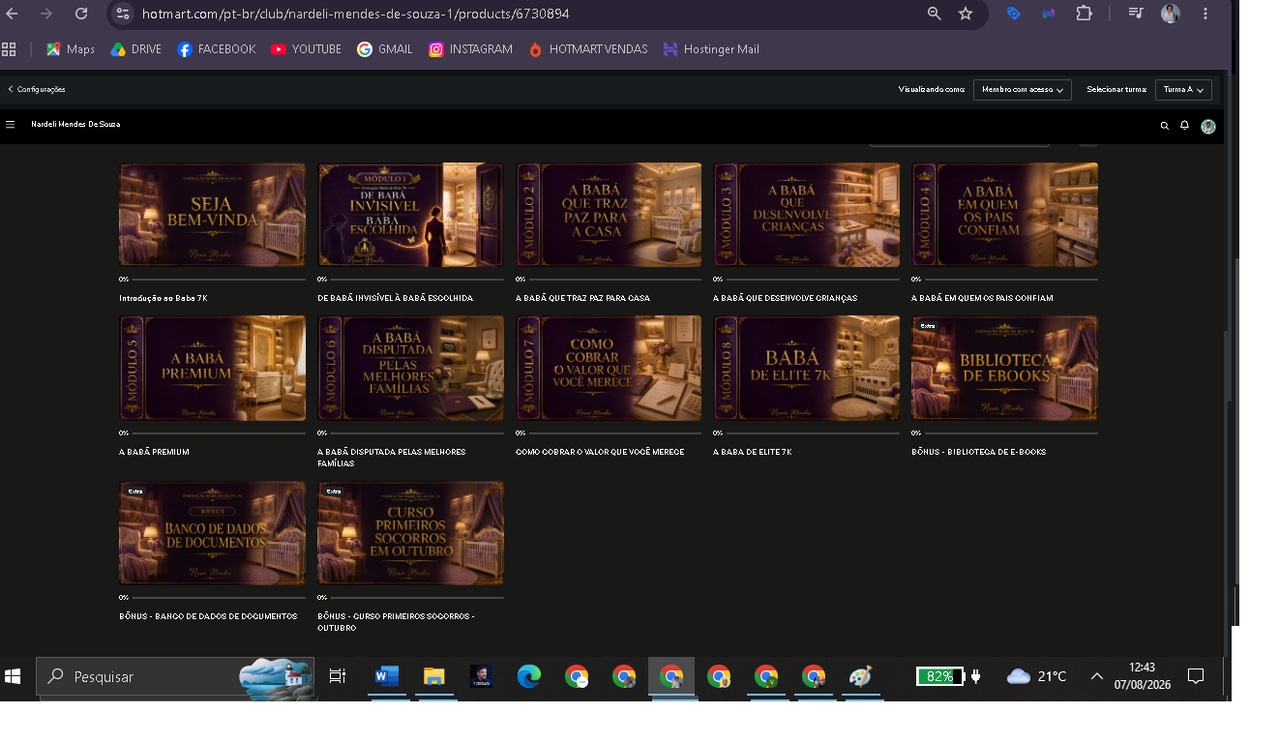
Task: Open Microsoft Edge from the taskbar
Action: 528,677
